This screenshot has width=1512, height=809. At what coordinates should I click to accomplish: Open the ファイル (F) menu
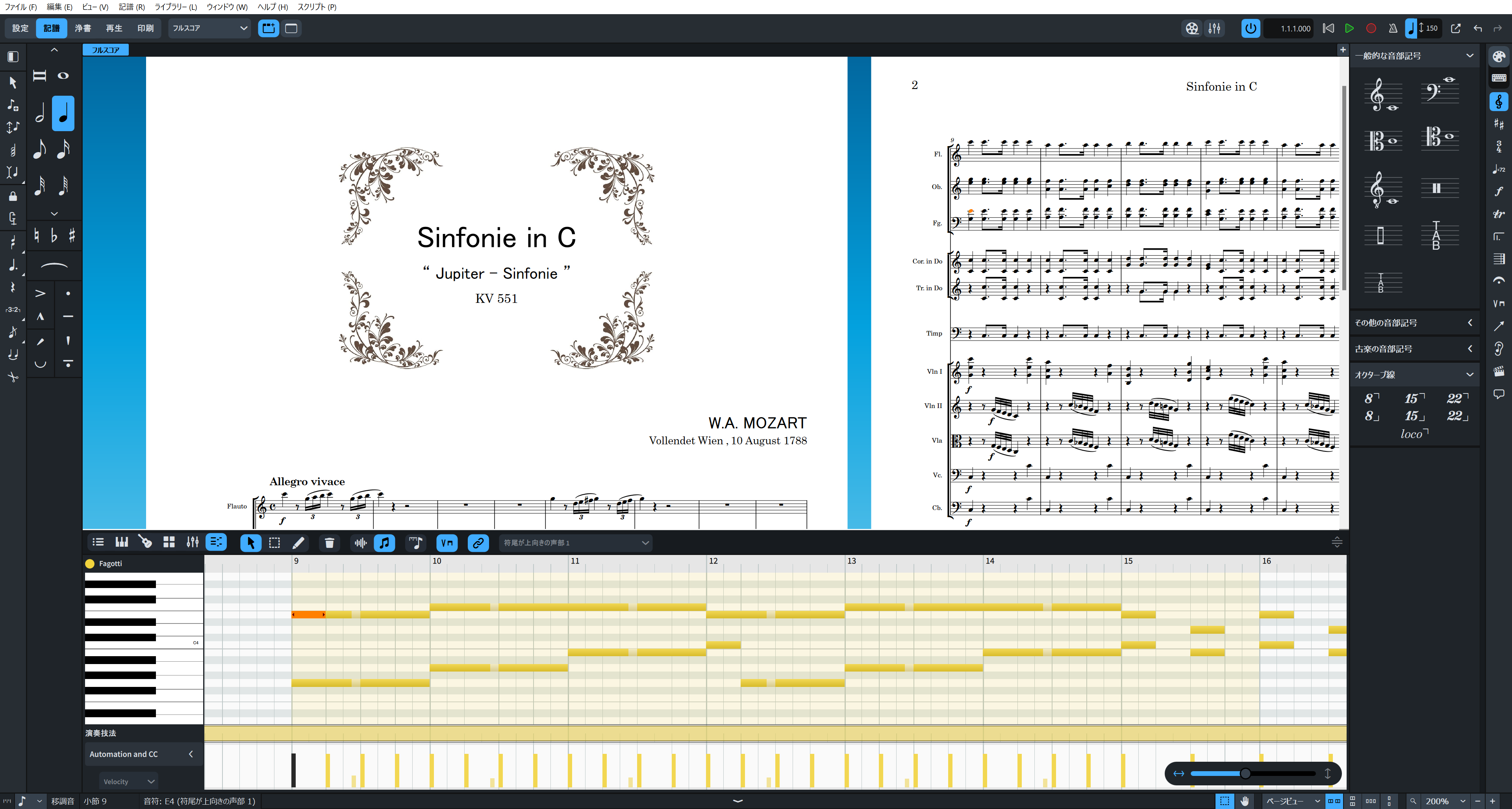click(x=20, y=6)
